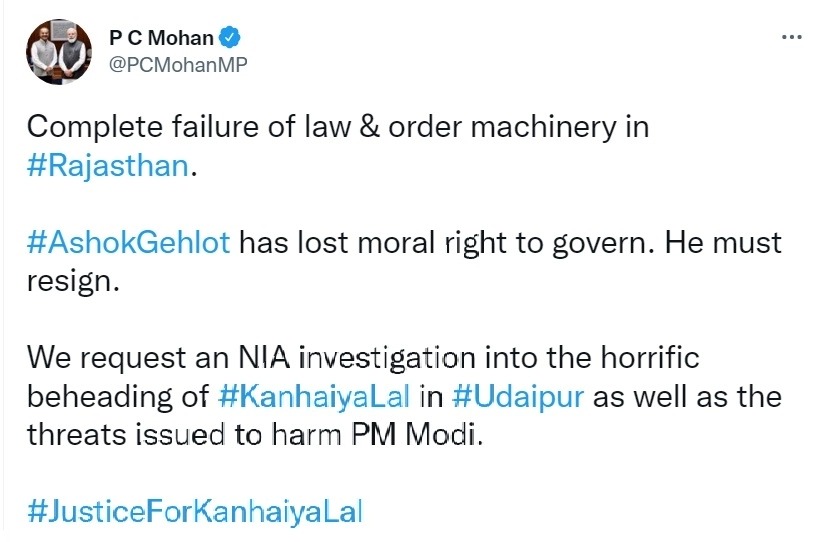This screenshot has width=813, height=542.
Task: Click the sentence "He must" before resign
Action: tap(725, 242)
